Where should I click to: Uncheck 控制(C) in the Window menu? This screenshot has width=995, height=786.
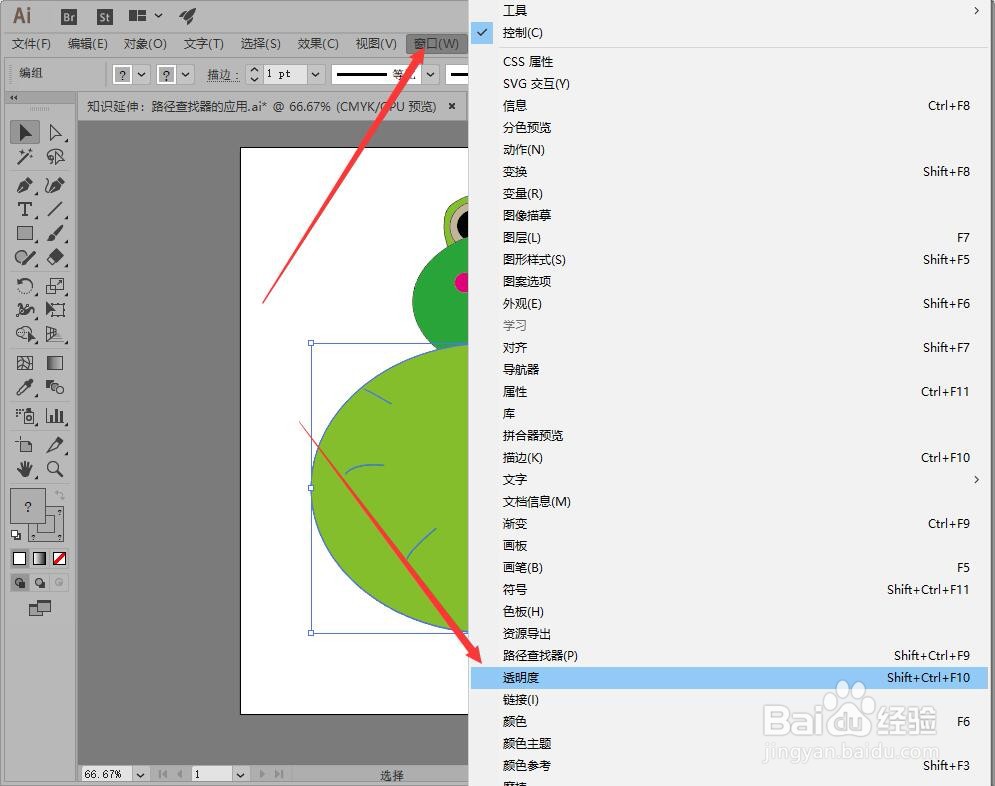(x=524, y=32)
